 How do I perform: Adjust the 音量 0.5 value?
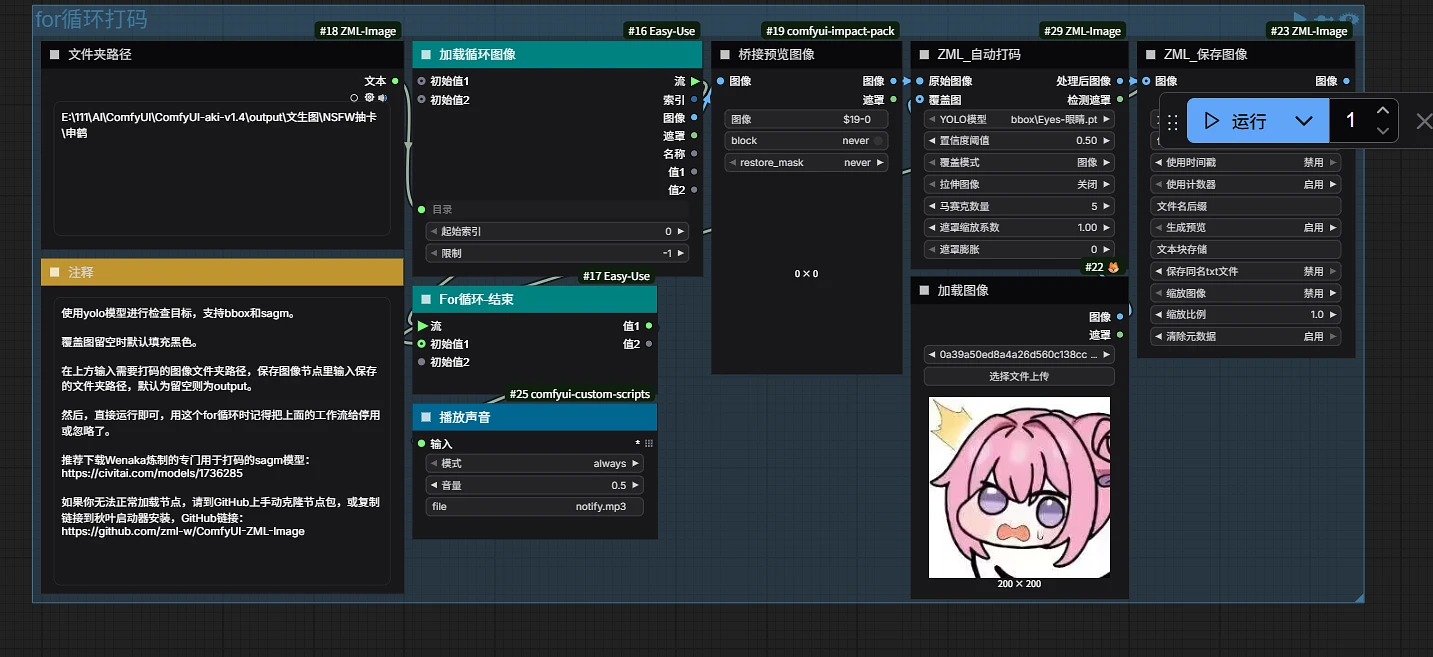click(x=535, y=486)
